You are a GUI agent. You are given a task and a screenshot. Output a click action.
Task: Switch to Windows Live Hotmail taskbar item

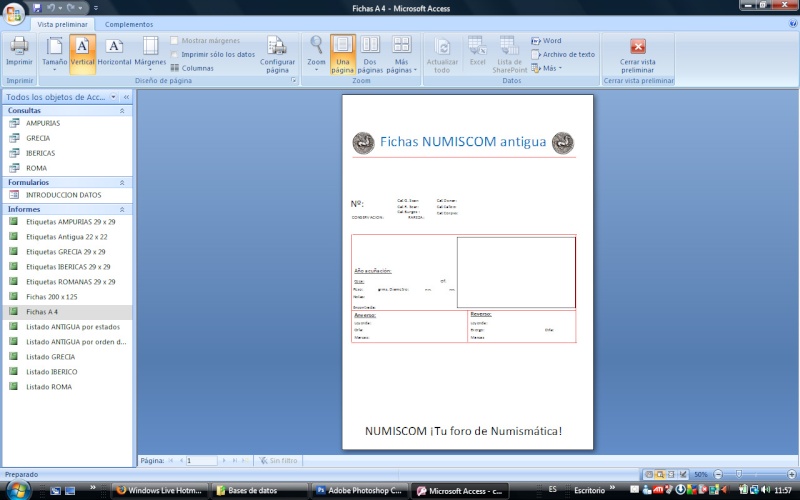point(160,491)
